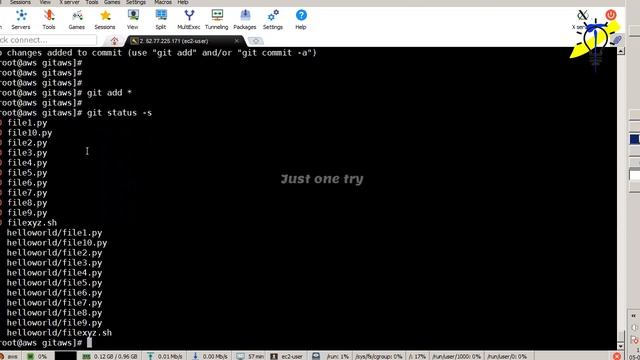Click helloworld/file1.py line

(54, 233)
